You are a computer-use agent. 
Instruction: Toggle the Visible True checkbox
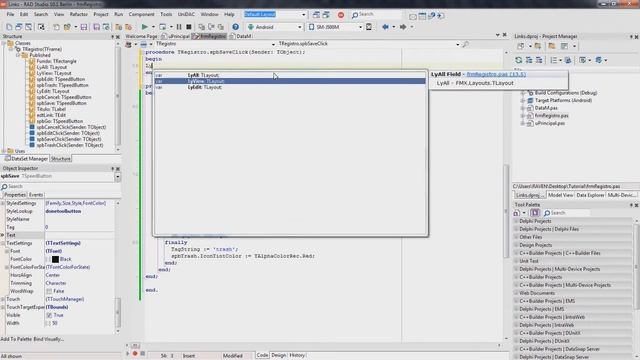49,315
